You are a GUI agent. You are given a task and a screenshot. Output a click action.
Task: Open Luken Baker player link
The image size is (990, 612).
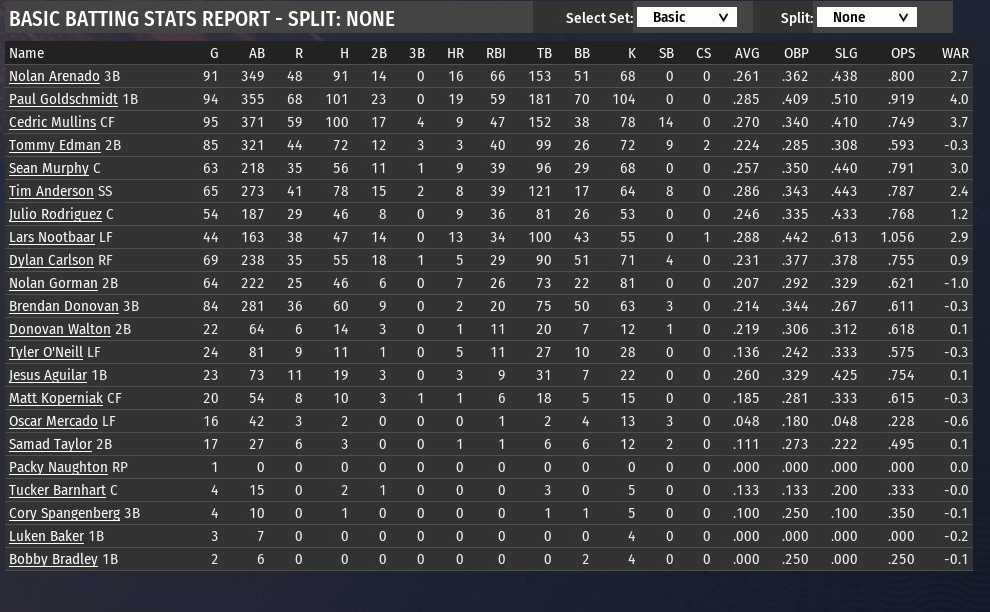pyautogui.click(x=46, y=536)
